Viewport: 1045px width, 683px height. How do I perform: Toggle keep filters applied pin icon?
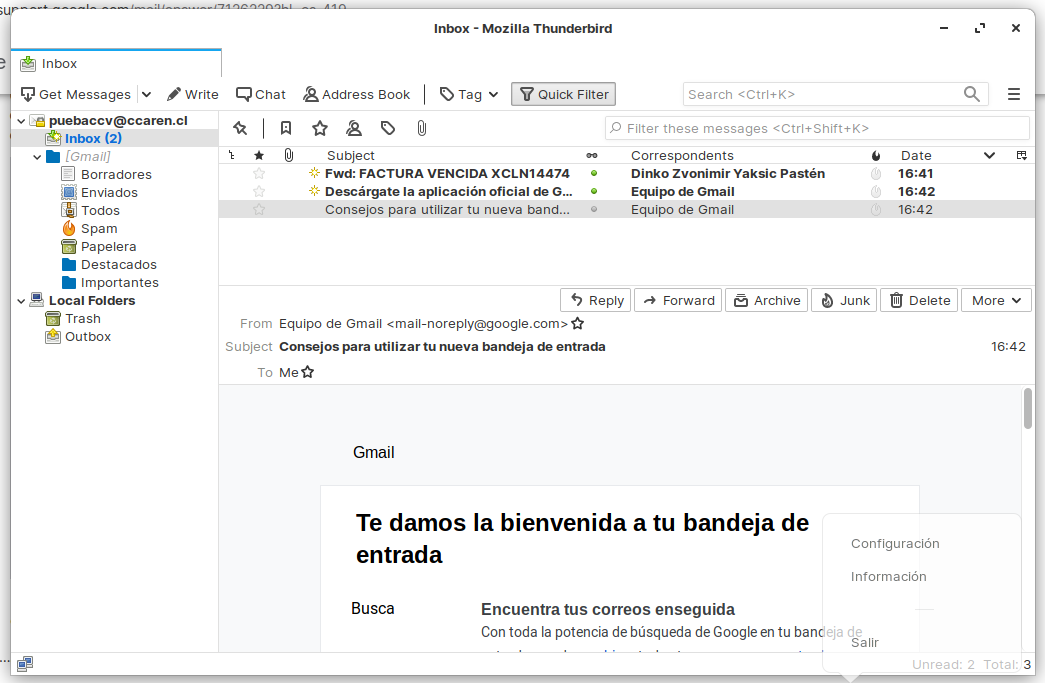point(240,128)
